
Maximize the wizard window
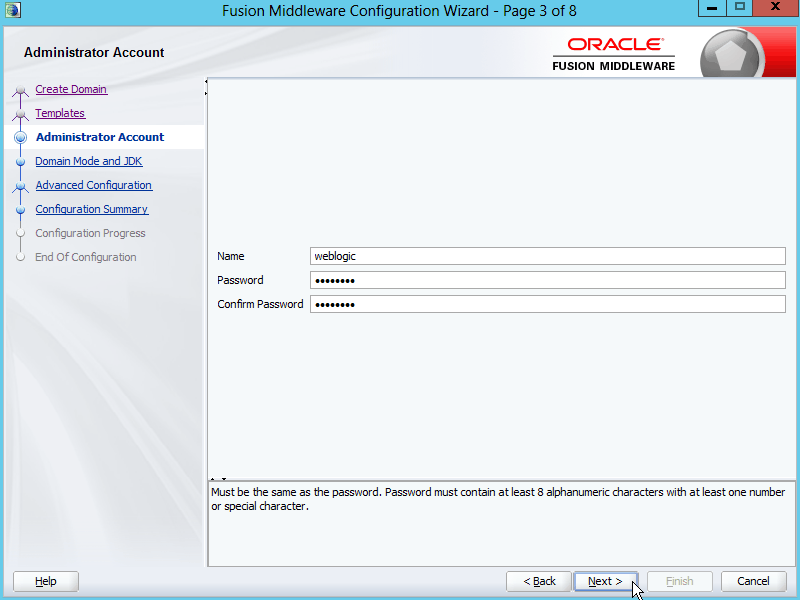[x=739, y=8]
